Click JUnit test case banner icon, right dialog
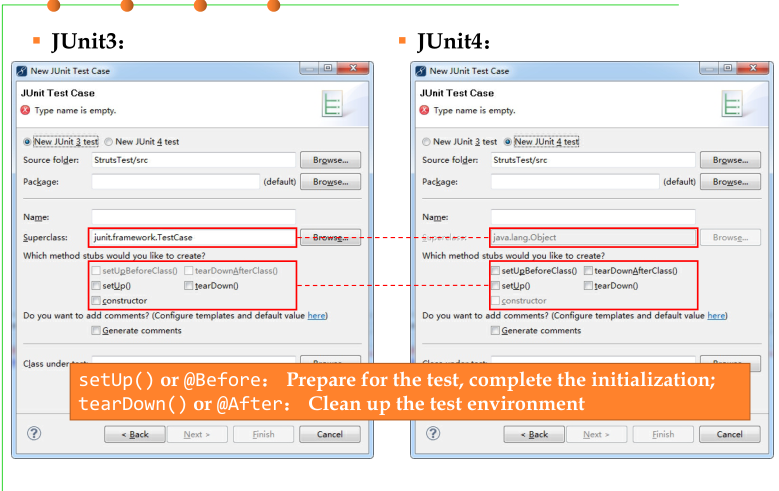 point(731,104)
